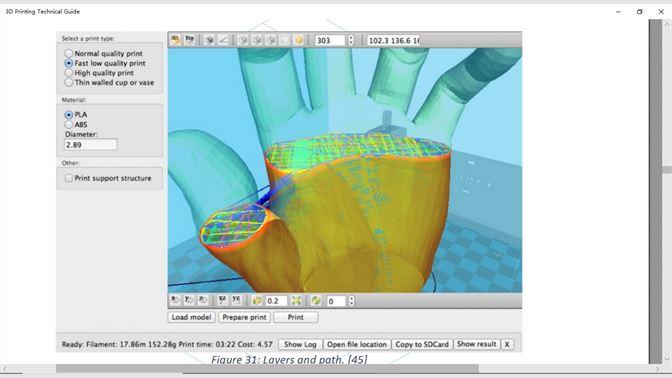Click the flip Y mirror icon
Image resolution: width=672 pixels, height=378 pixels.
189,300
